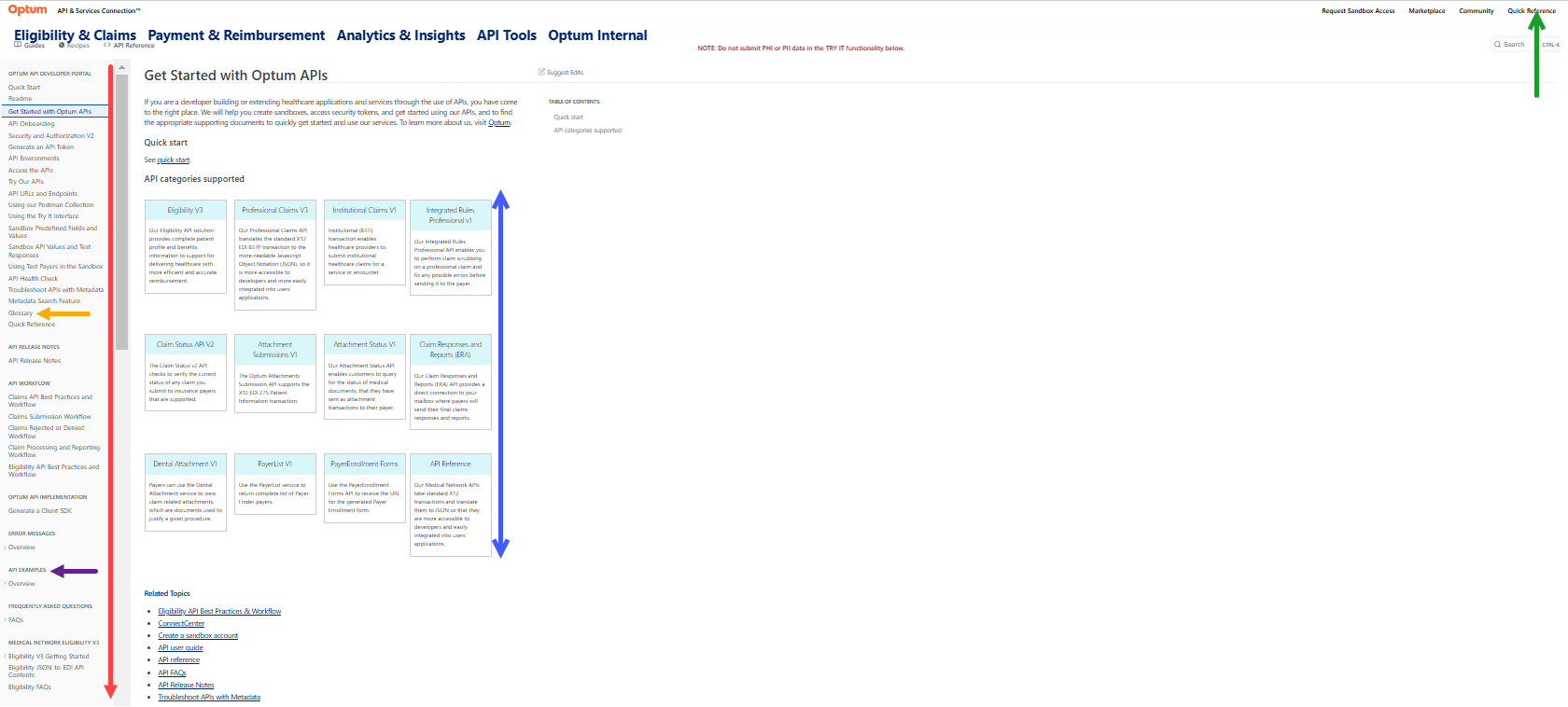The width and height of the screenshot is (1568, 707).
Task: Open API Onboarding in the sidebar
Action: point(32,124)
